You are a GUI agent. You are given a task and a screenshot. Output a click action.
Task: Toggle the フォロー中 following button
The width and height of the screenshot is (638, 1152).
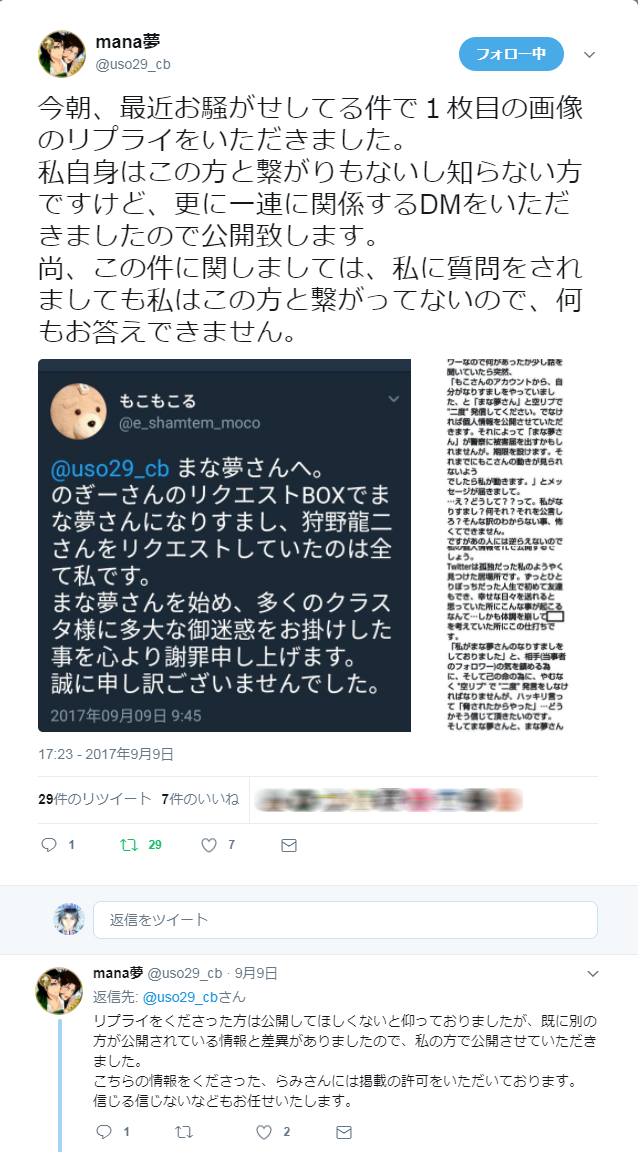pyautogui.click(x=511, y=54)
